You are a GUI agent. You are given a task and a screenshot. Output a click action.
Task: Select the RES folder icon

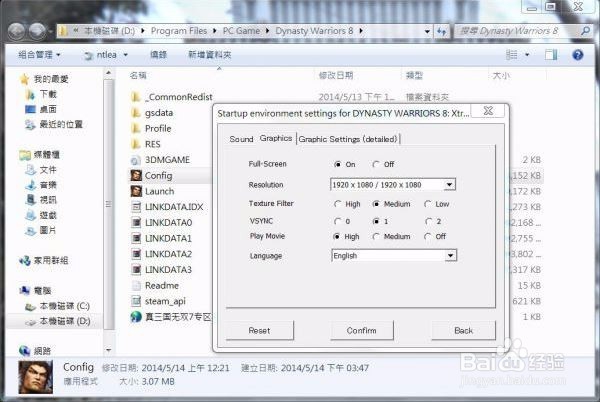point(135,144)
